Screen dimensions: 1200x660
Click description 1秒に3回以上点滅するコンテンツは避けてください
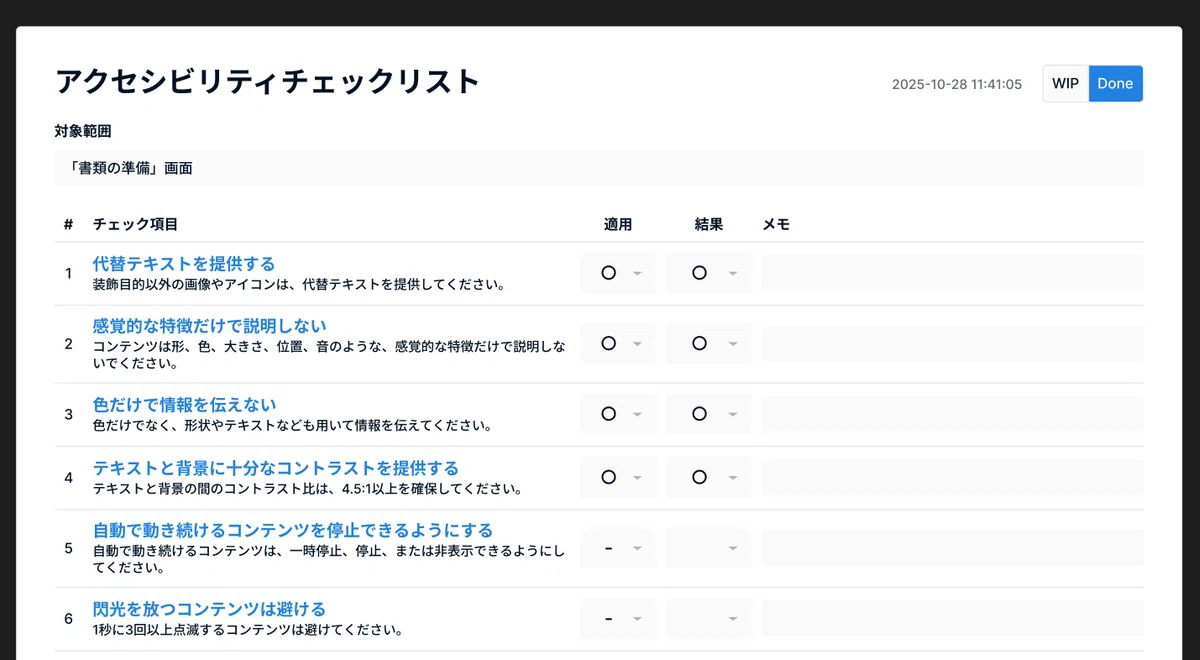tap(248, 630)
